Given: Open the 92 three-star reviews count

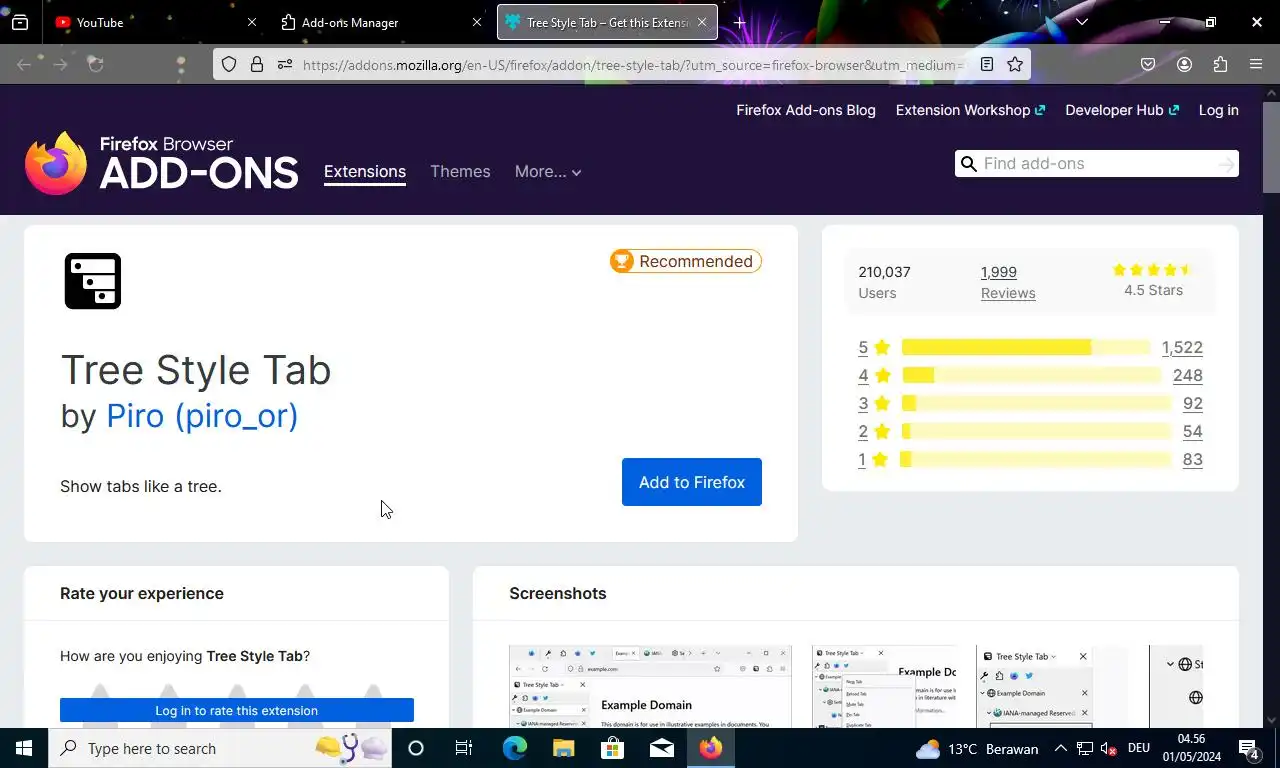Looking at the screenshot, I should 1193,403.
